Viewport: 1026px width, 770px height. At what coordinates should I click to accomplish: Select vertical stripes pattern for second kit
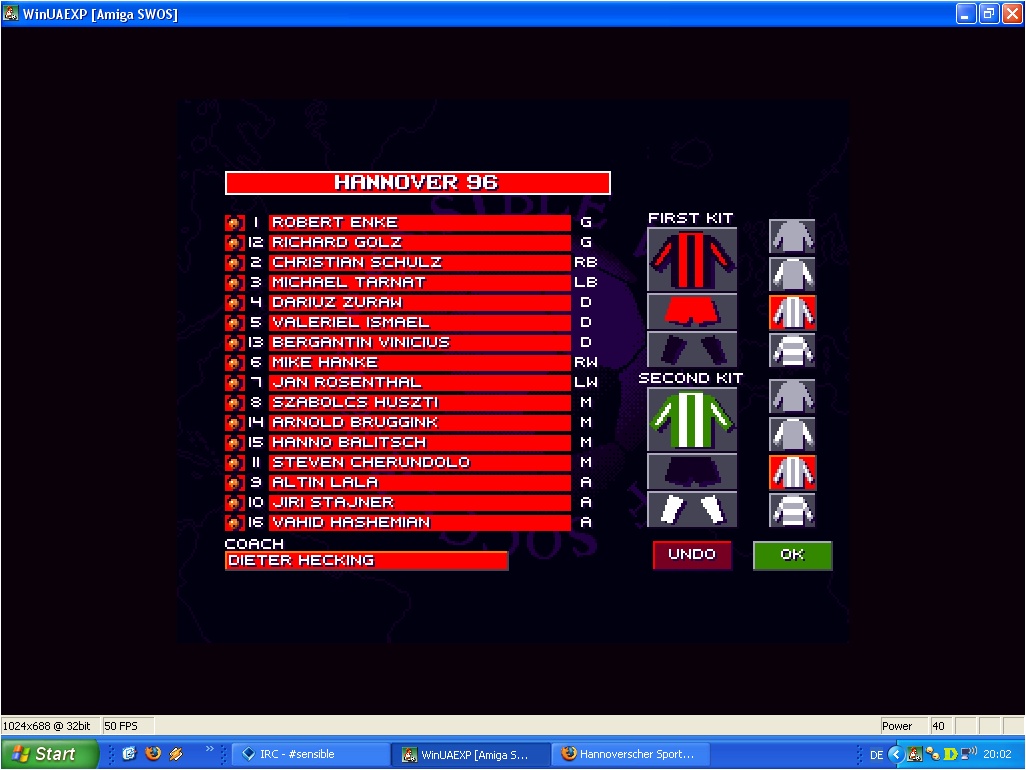792,472
